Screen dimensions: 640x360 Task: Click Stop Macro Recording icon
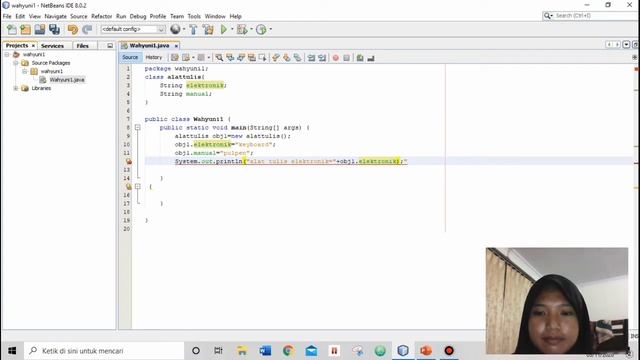coord(347,58)
